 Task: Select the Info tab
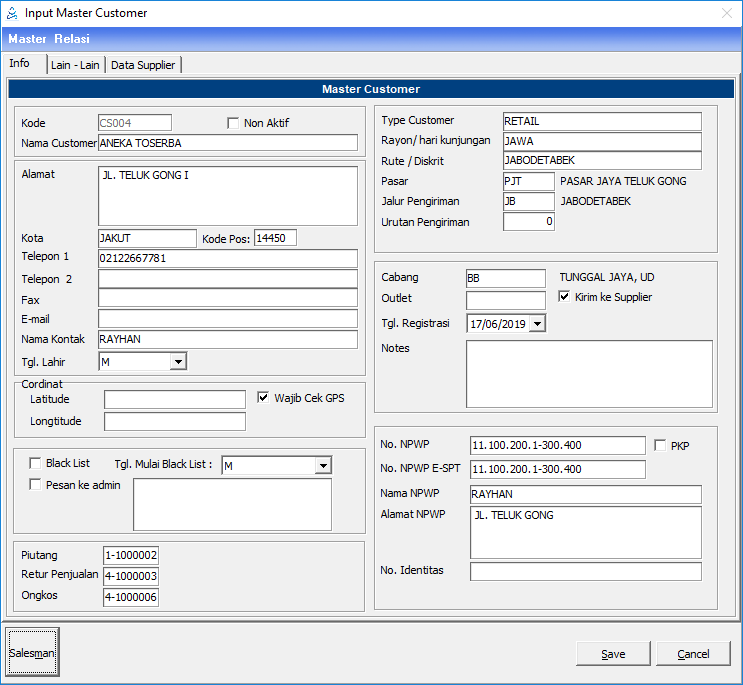tap(20, 63)
